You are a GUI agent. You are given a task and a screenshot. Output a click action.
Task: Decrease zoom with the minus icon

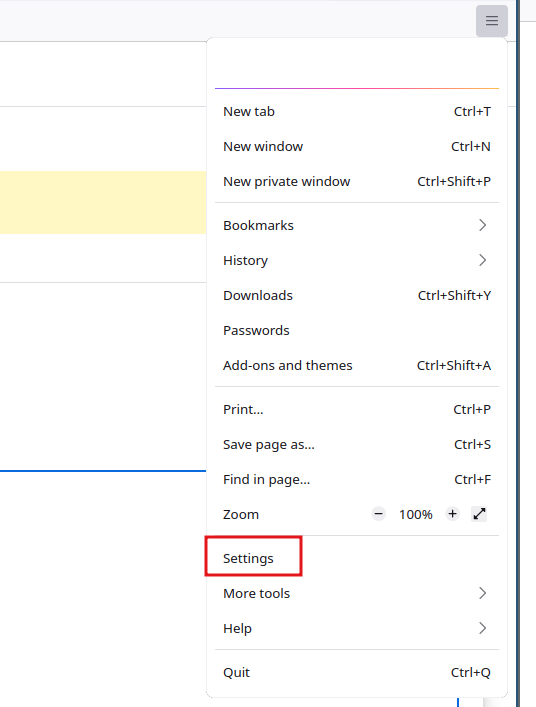point(379,514)
